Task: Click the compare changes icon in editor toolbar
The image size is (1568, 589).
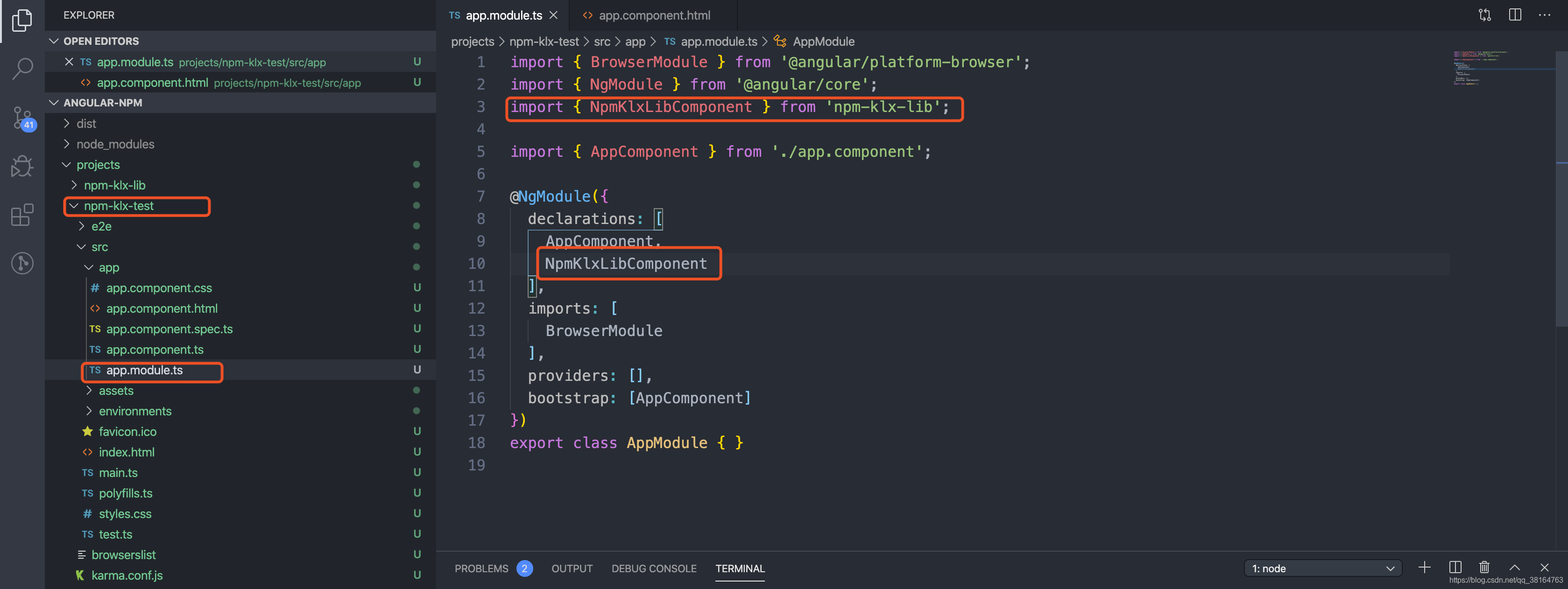Action: pyautogui.click(x=1484, y=15)
